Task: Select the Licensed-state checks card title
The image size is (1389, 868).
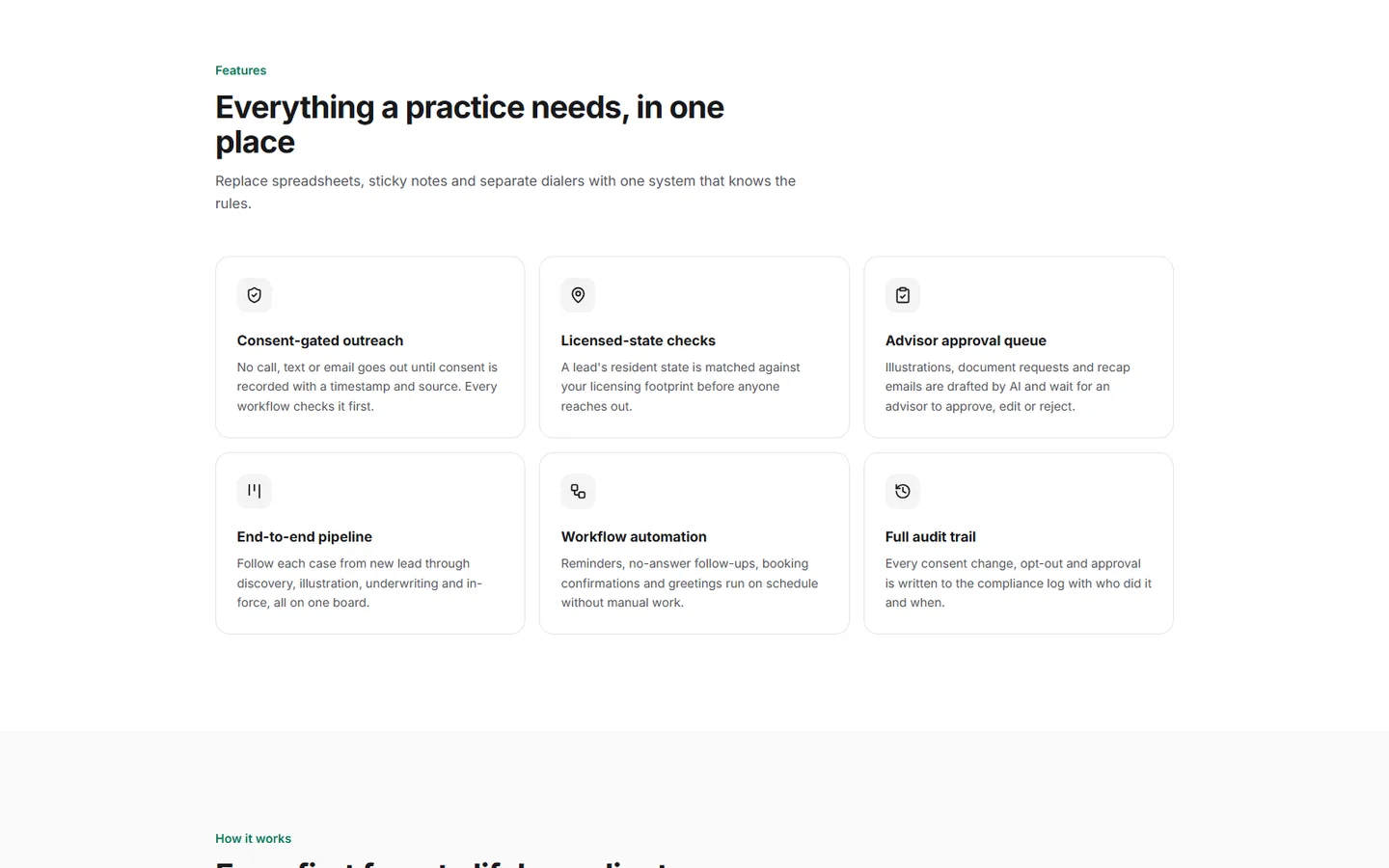Action: (x=639, y=340)
